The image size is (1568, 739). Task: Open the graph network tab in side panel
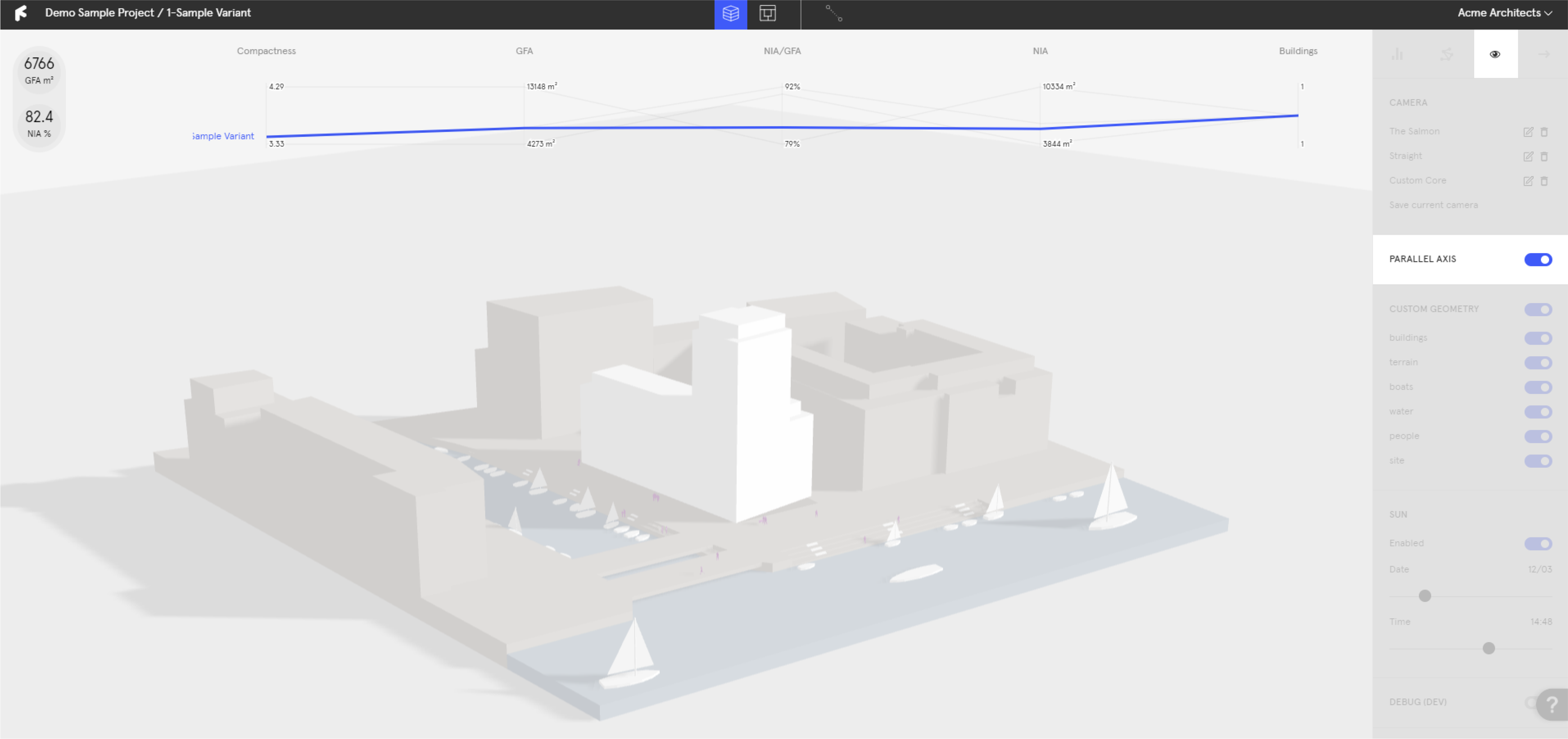click(1447, 54)
